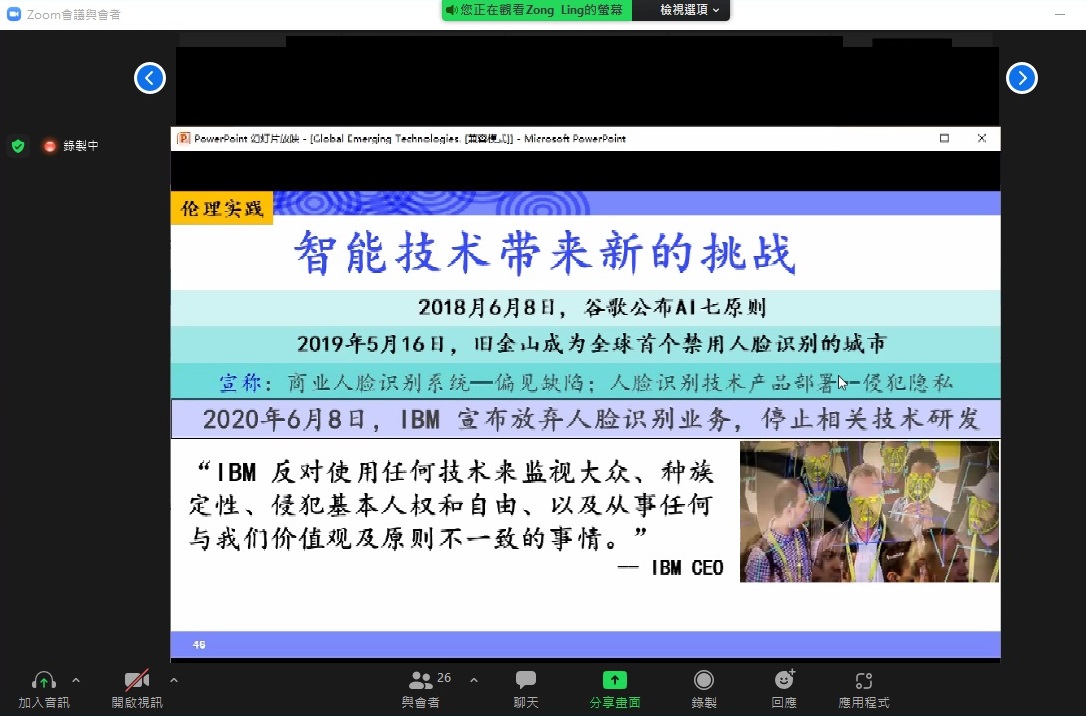This screenshot has height=716, width=1086.
Task: Expand audio options arrow beside 加入音訊
Action: [x=76, y=680]
